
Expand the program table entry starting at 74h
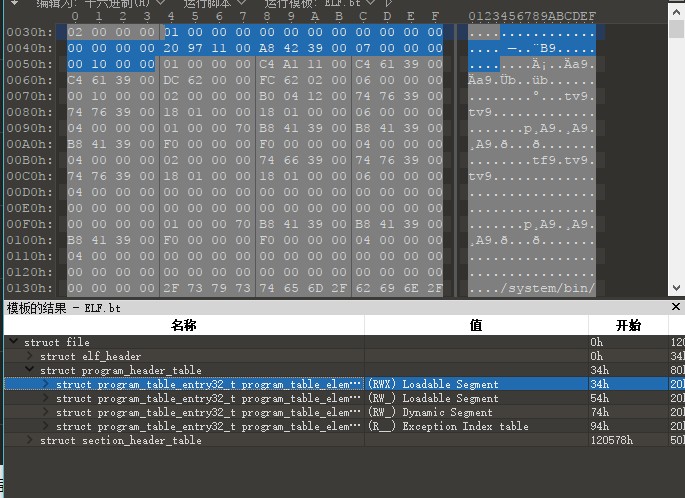[46, 412]
